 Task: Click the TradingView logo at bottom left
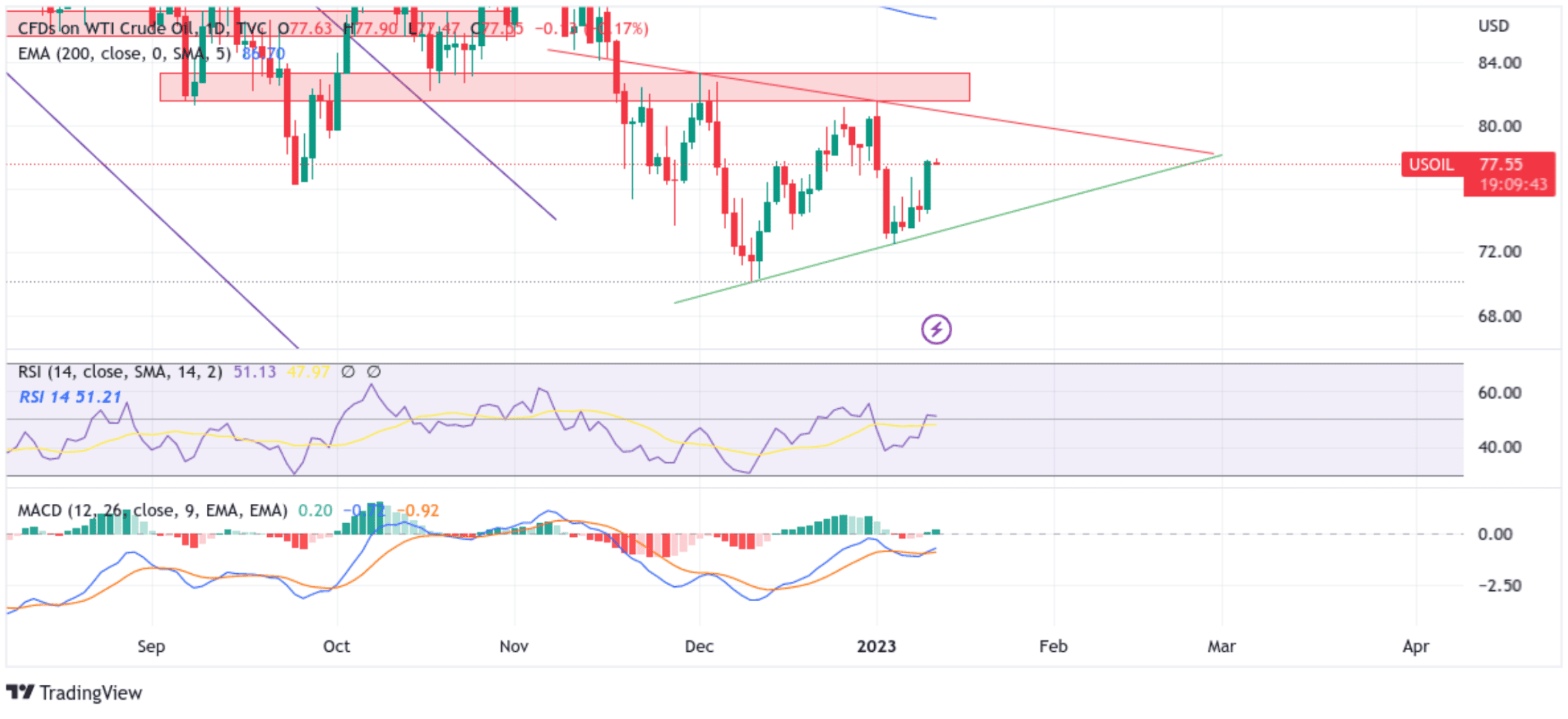pos(74,692)
